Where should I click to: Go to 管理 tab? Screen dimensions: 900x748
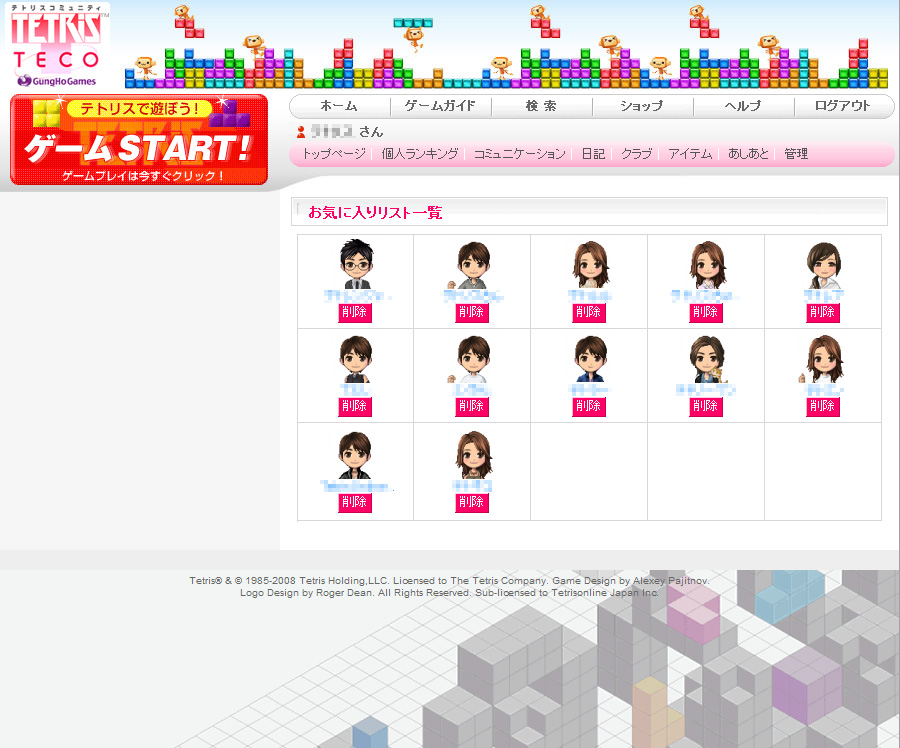tap(796, 154)
